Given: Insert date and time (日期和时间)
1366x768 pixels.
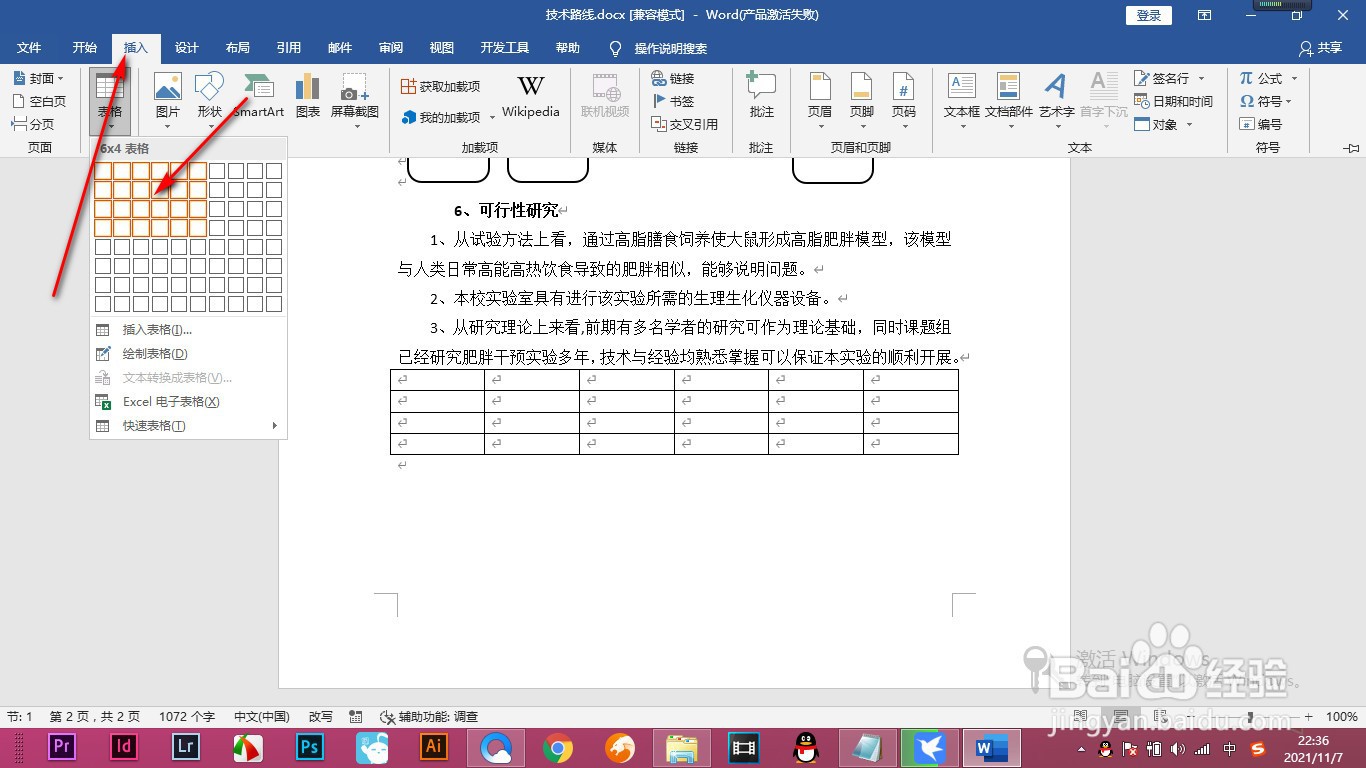Looking at the screenshot, I should coord(1173,101).
